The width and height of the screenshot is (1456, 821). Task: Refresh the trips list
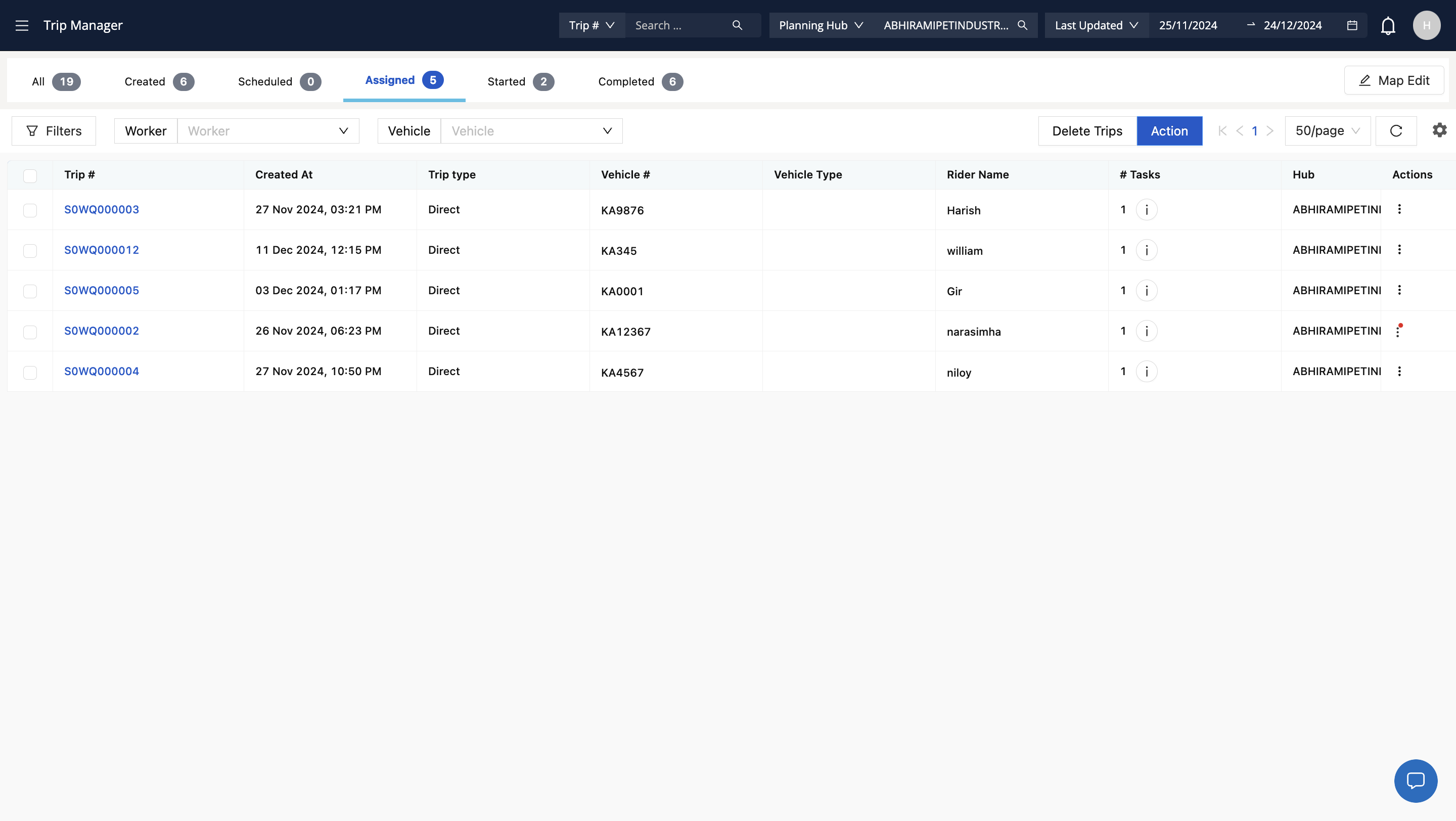coord(1396,131)
